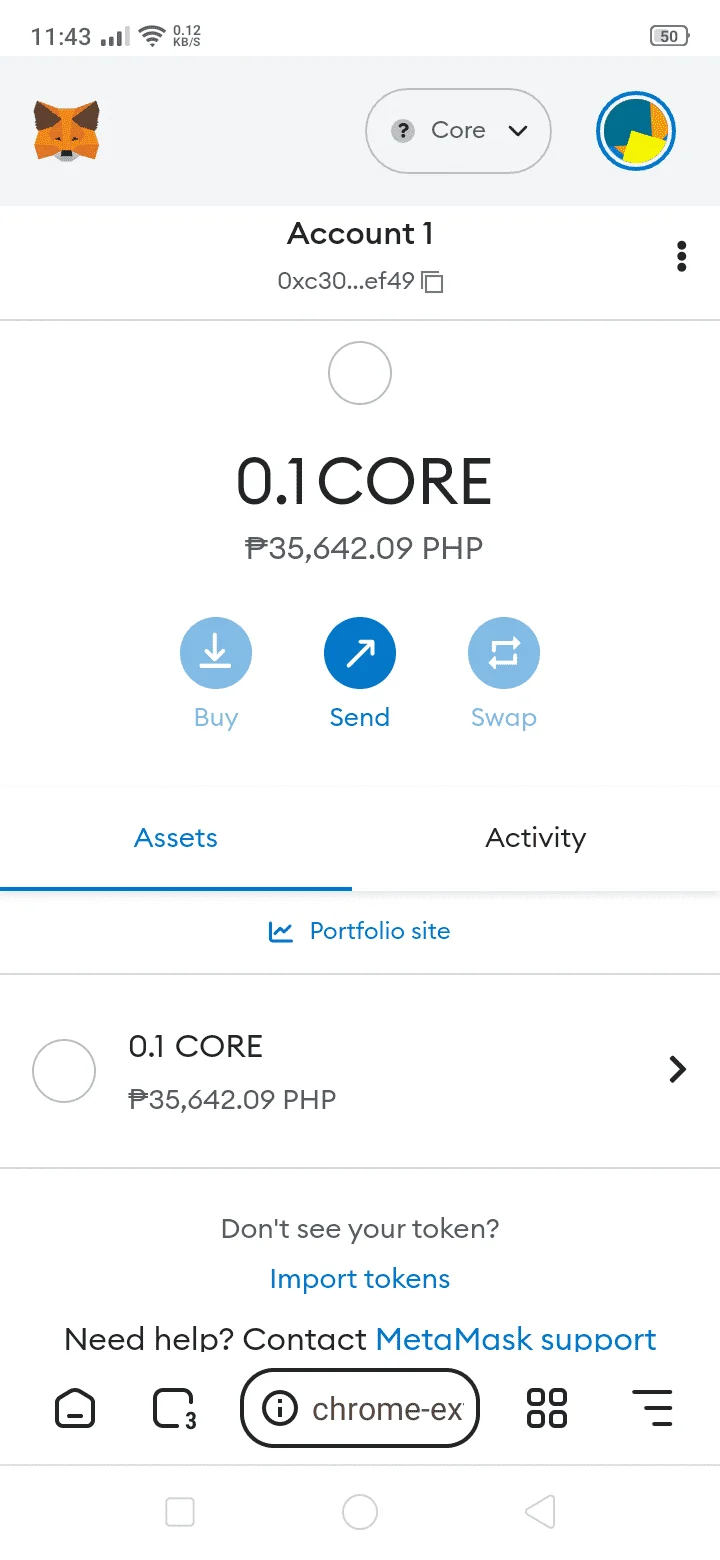Tap the Send arrow button

[x=360, y=654]
